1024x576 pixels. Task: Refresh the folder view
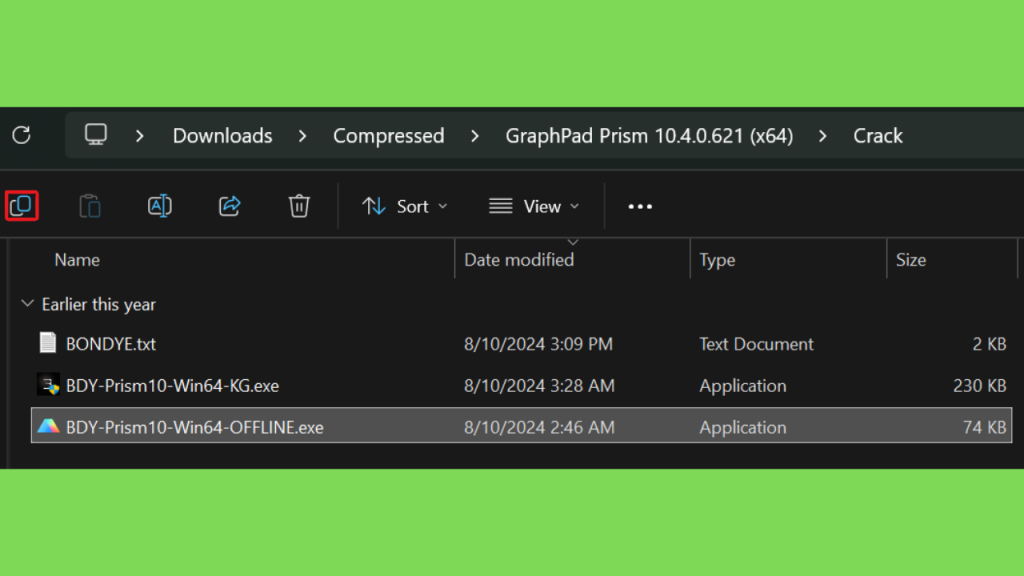22,135
